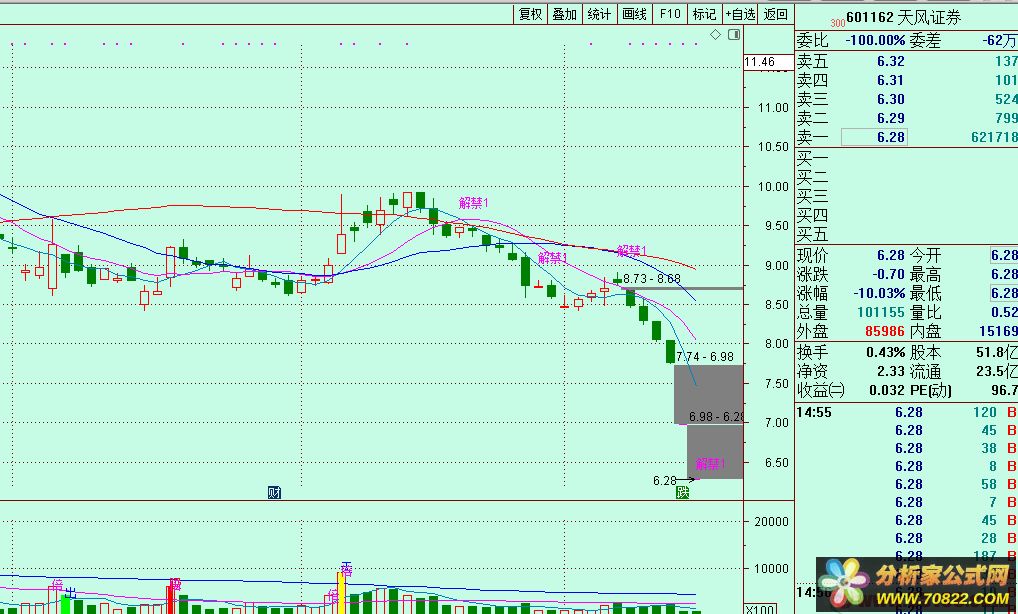Click the 天 marker above the yellow volume bar
1018x614 pixels.
[x=346, y=569]
